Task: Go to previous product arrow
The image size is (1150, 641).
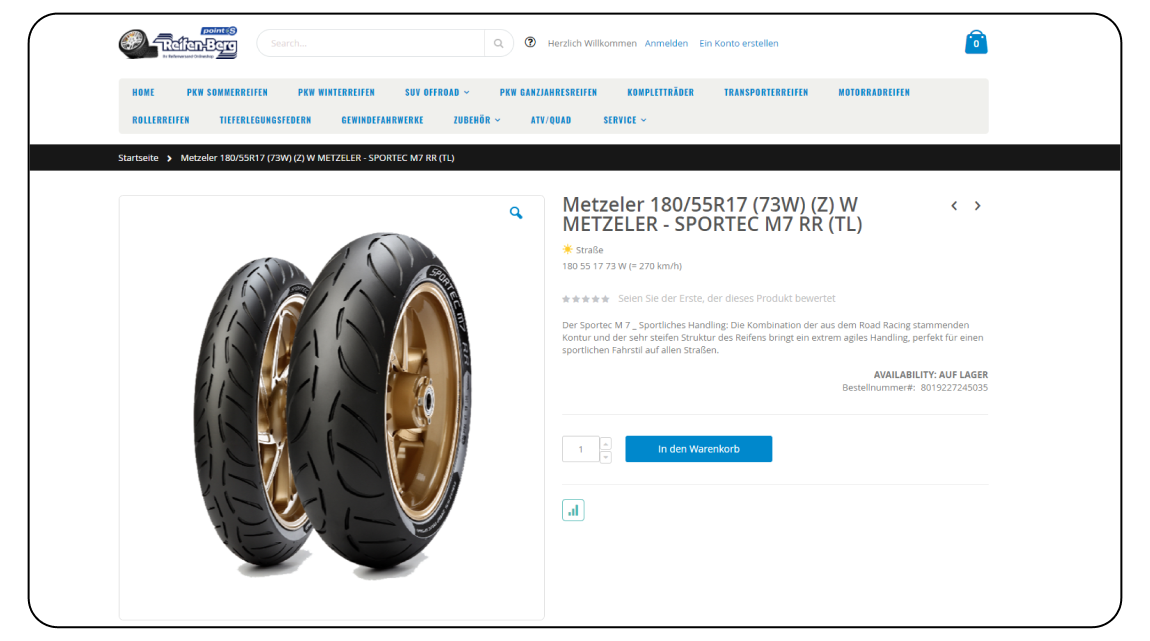Action: point(954,206)
